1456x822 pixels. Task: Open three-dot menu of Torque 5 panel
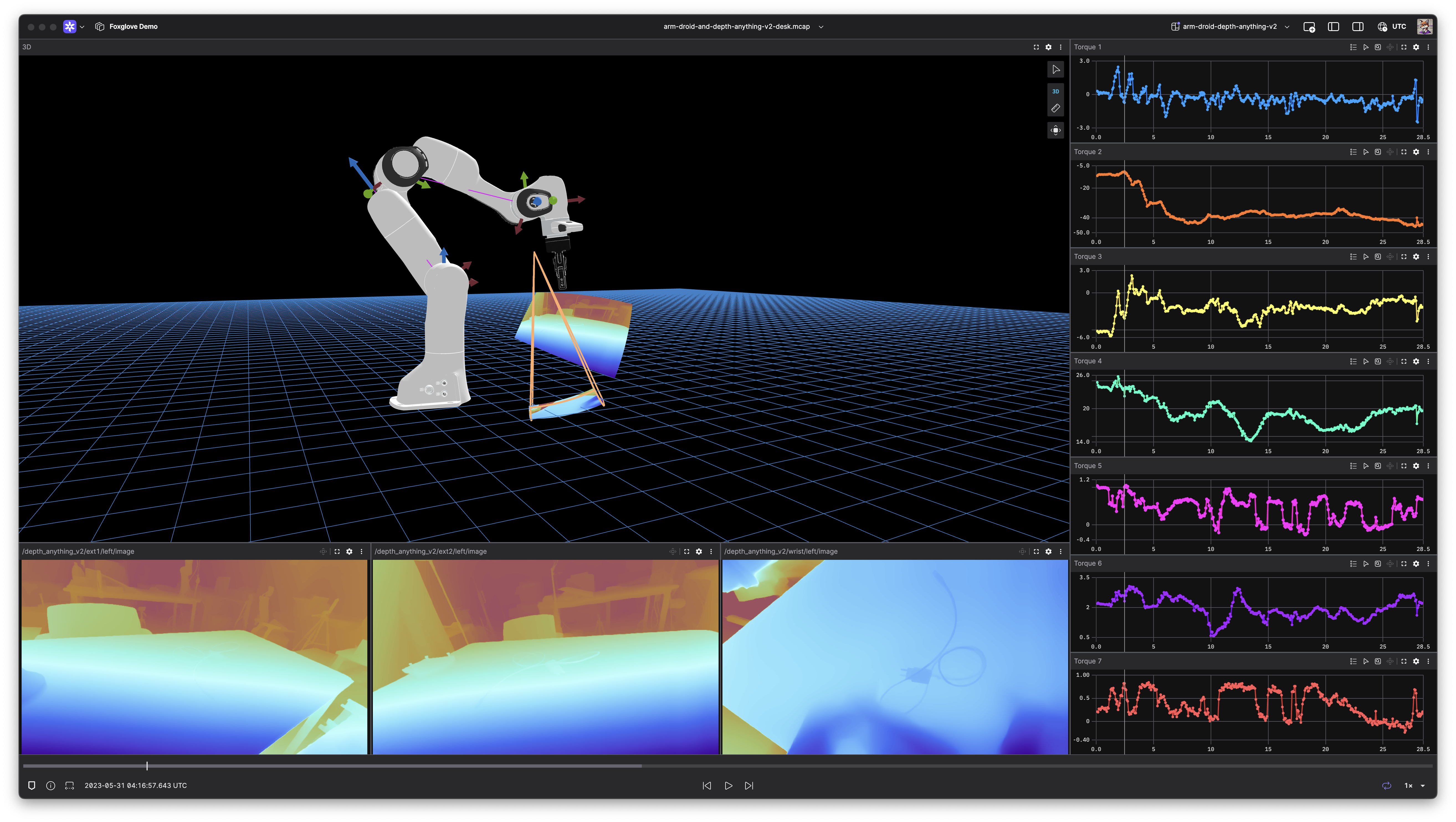point(1428,466)
